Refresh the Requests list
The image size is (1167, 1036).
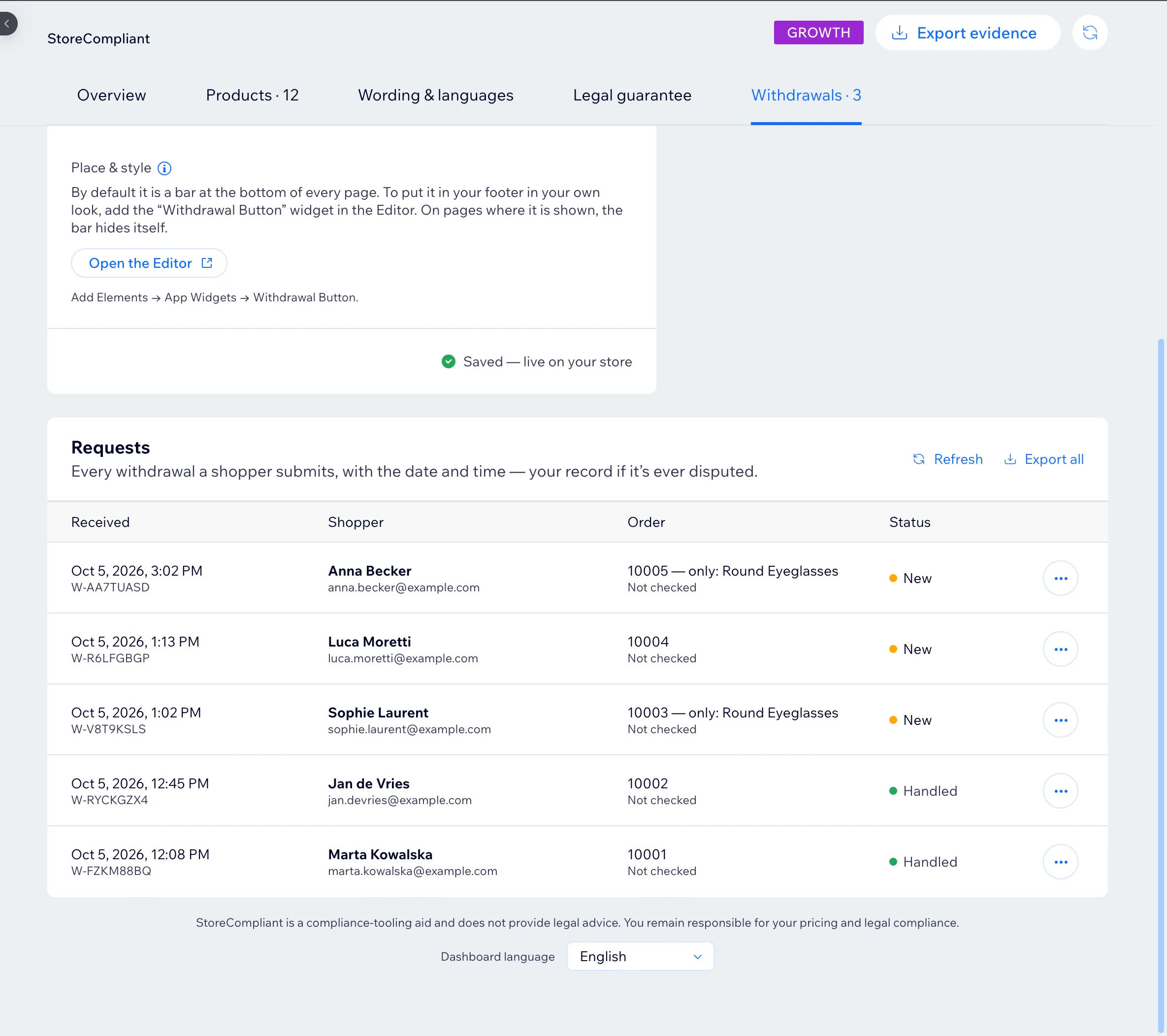[x=948, y=459]
